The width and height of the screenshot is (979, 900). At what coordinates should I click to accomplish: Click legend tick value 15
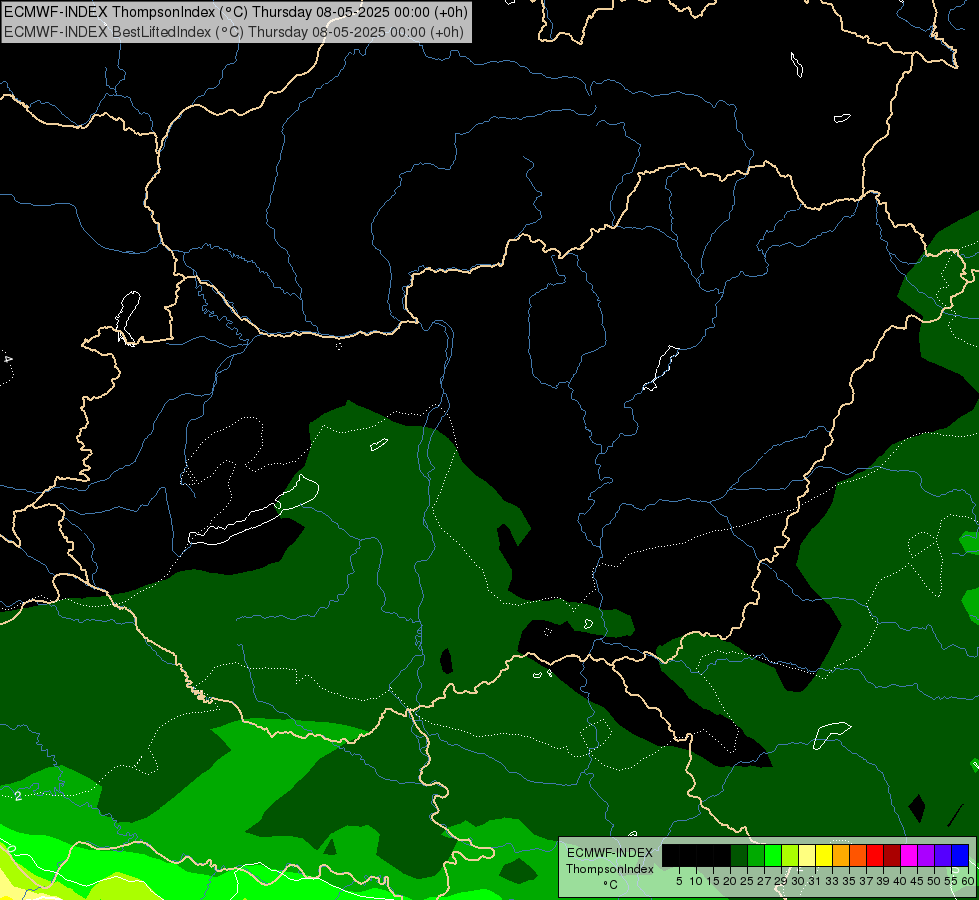(713, 881)
